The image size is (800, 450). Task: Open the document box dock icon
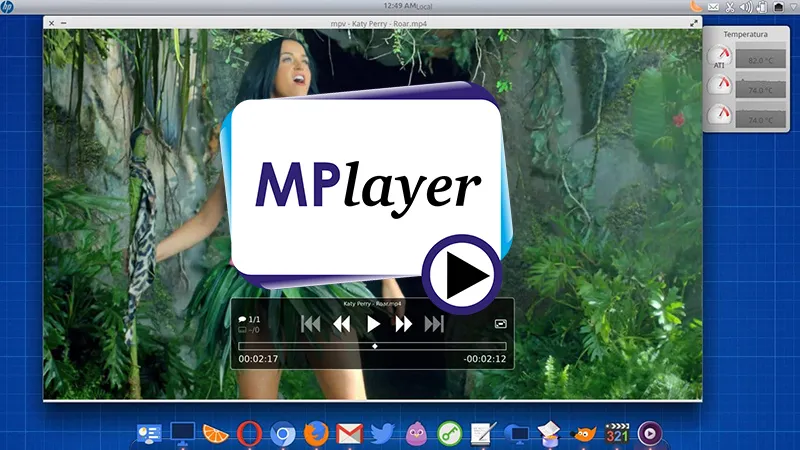point(549,434)
